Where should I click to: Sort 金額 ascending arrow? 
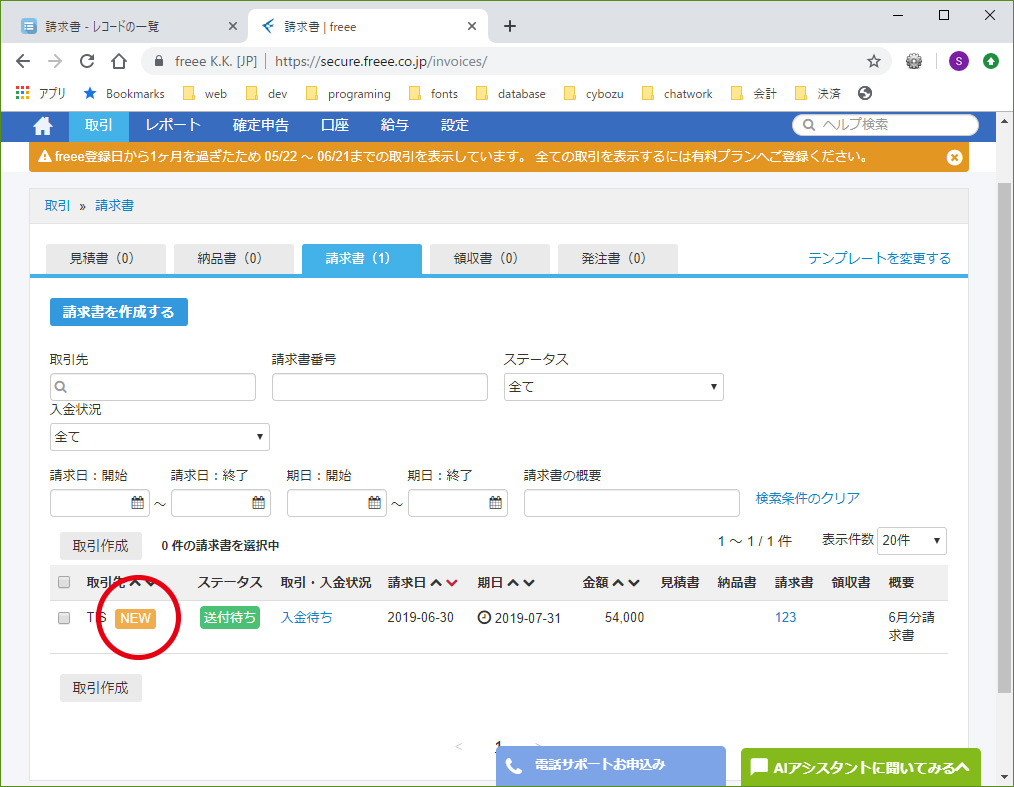tap(618, 583)
